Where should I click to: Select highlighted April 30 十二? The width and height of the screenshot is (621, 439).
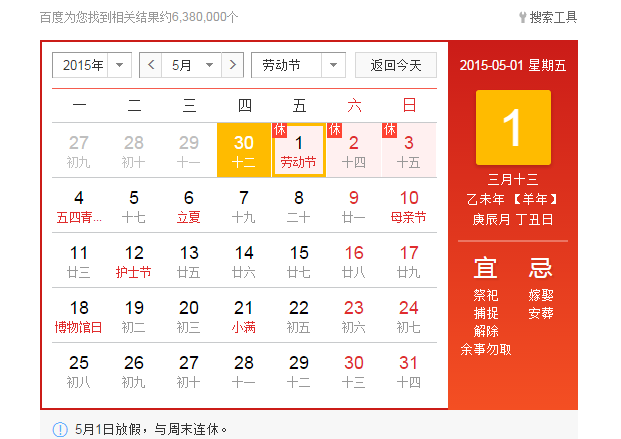[x=244, y=150]
